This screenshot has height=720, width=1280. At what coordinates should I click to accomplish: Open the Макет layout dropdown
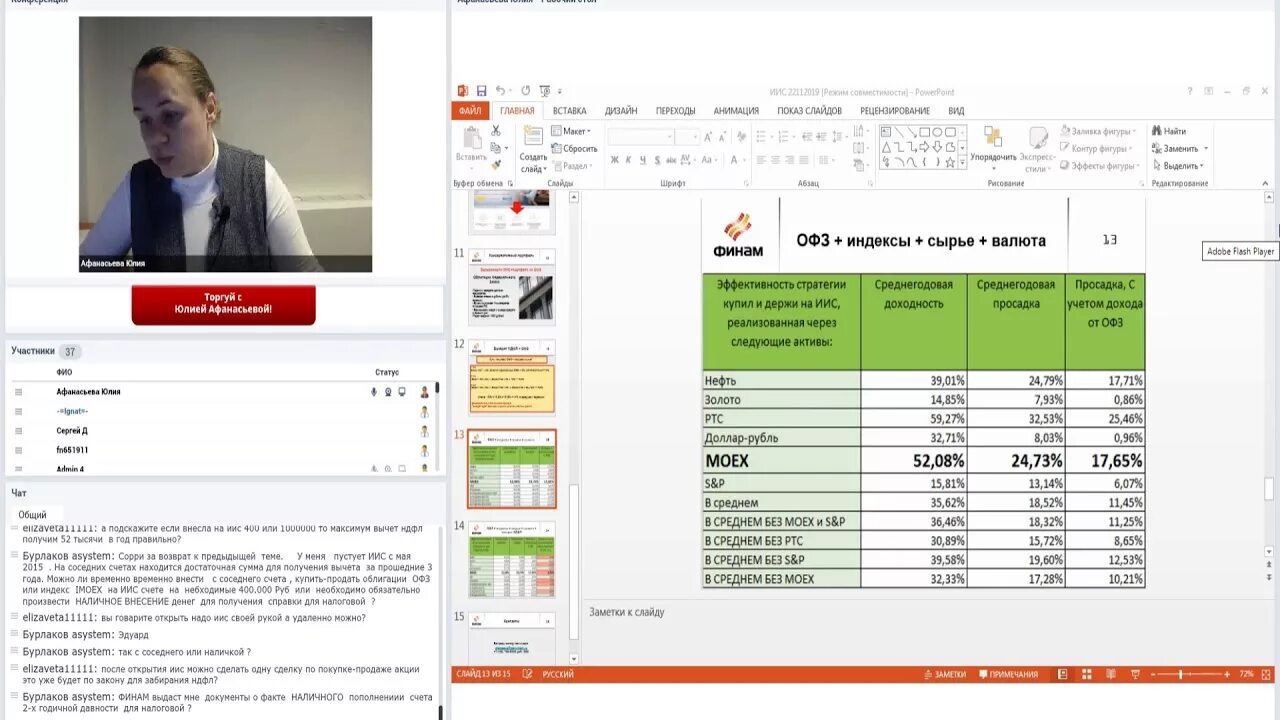pyautogui.click(x=571, y=131)
